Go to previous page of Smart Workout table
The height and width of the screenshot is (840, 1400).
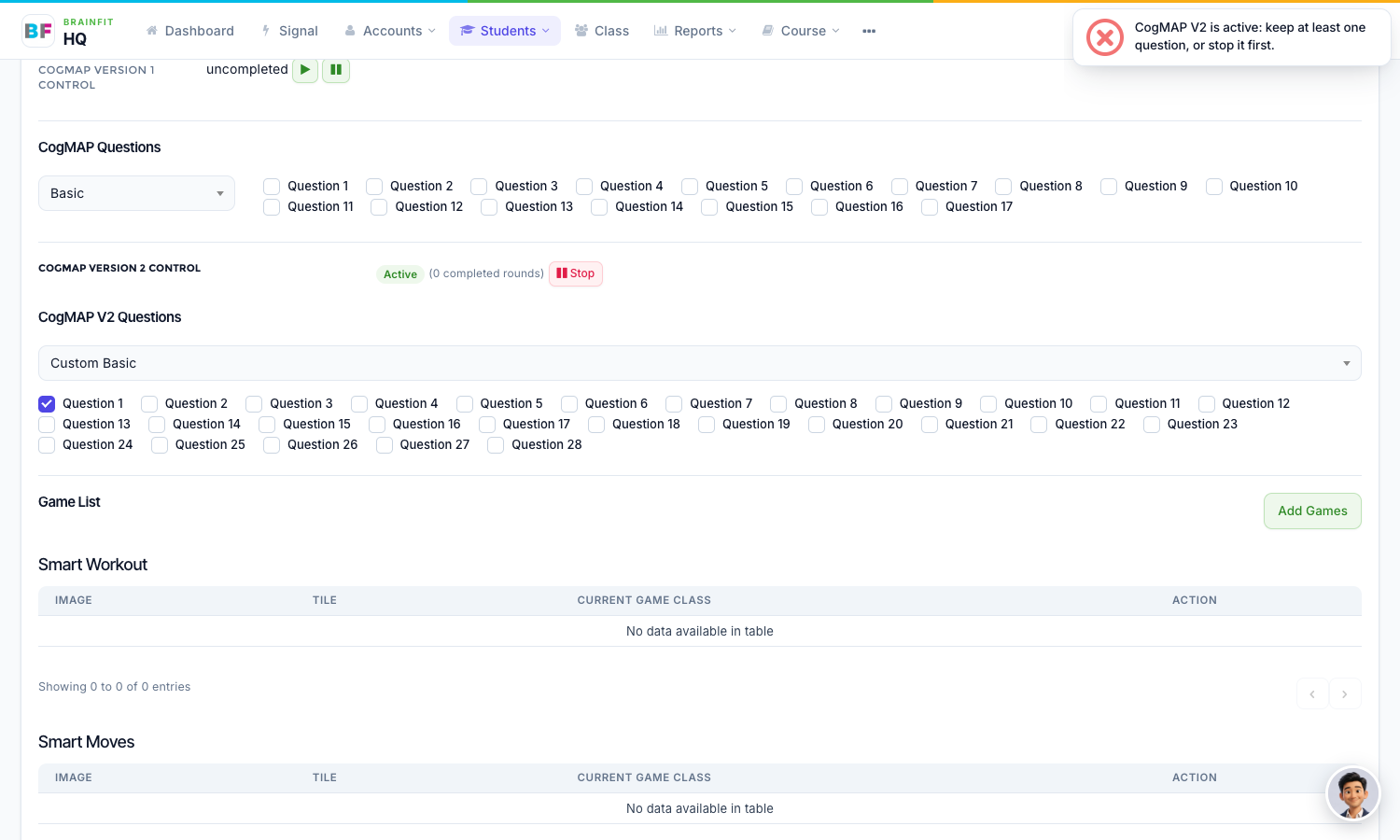[1312, 693]
